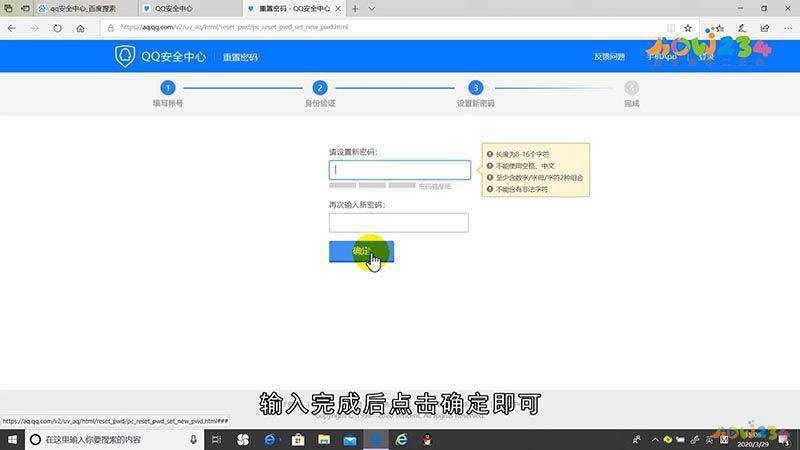Focus the 请设置新密码 input field

[x=400, y=170]
